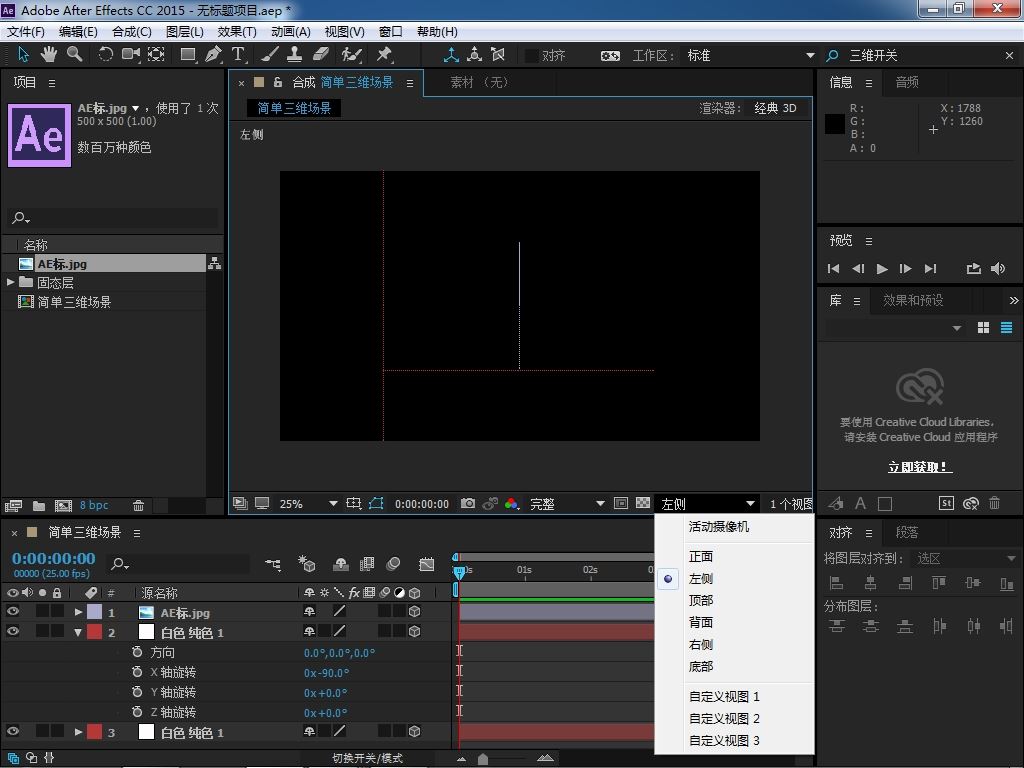
Task: Click the snapshot camera icon
Action: [x=468, y=504]
